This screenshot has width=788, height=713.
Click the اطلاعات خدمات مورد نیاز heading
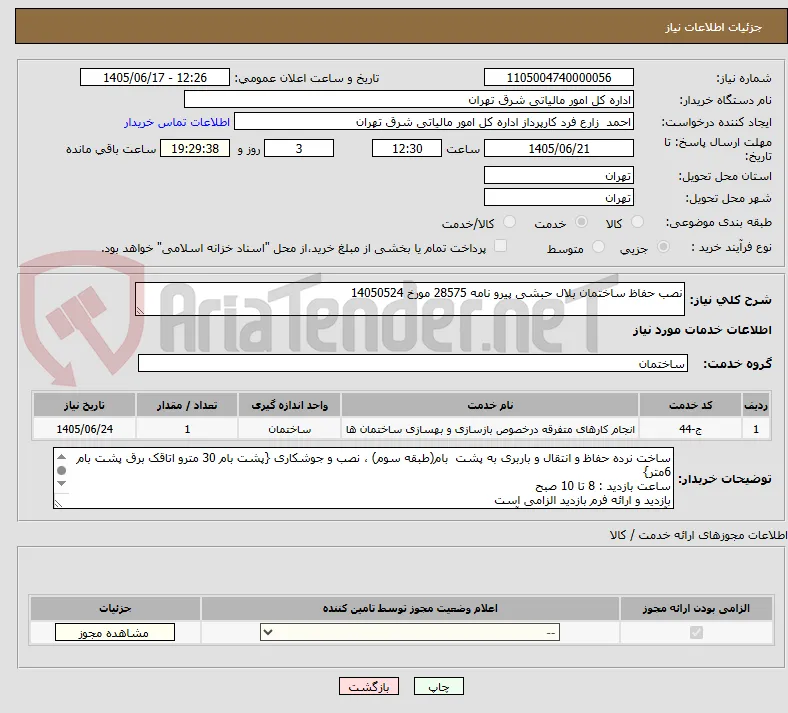click(x=702, y=330)
